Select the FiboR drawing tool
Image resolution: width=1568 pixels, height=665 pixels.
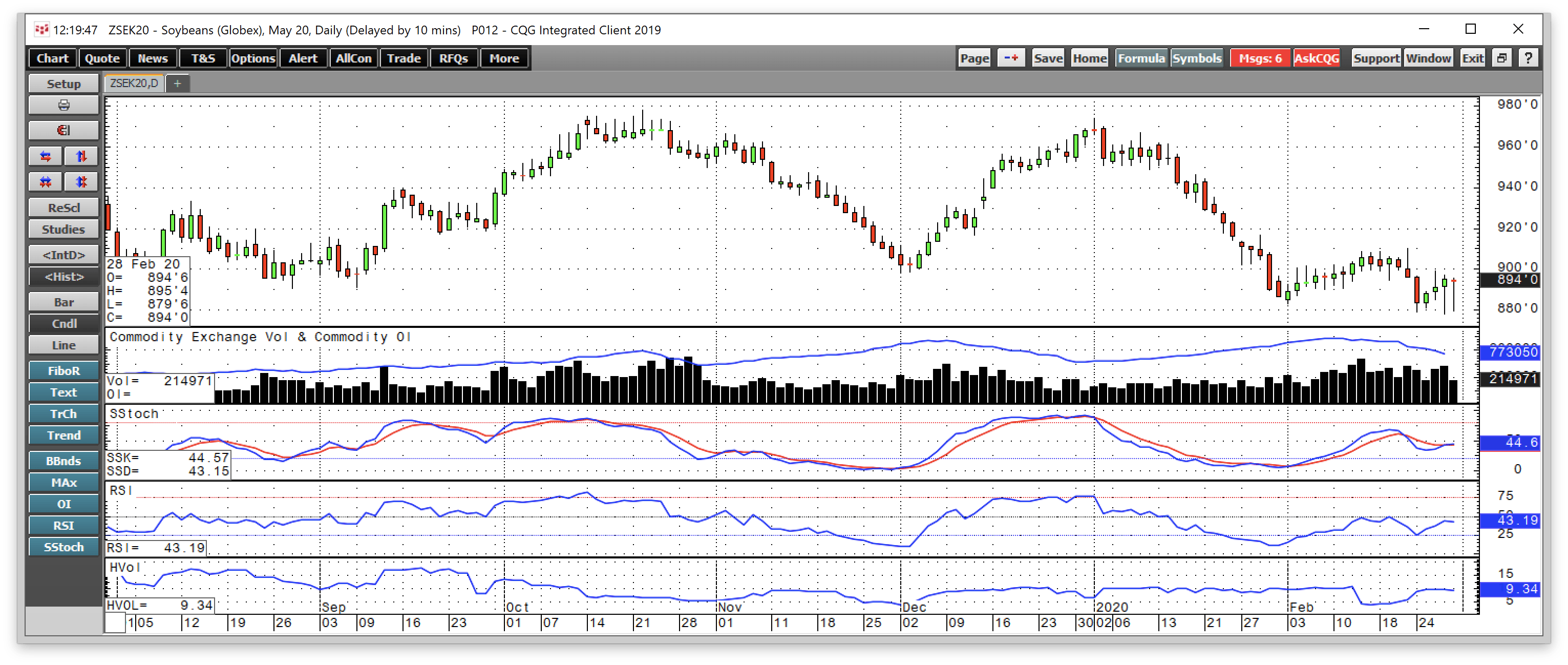click(63, 371)
